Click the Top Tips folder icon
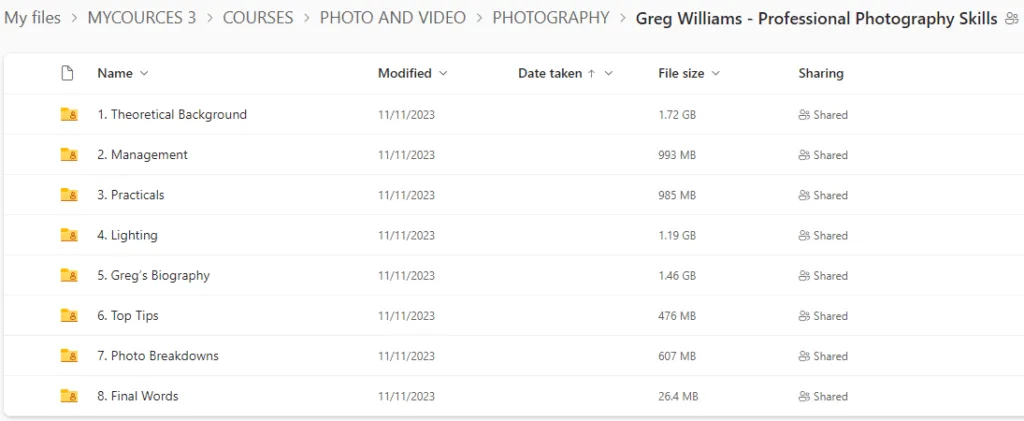This screenshot has width=1024, height=421. pos(69,316)
